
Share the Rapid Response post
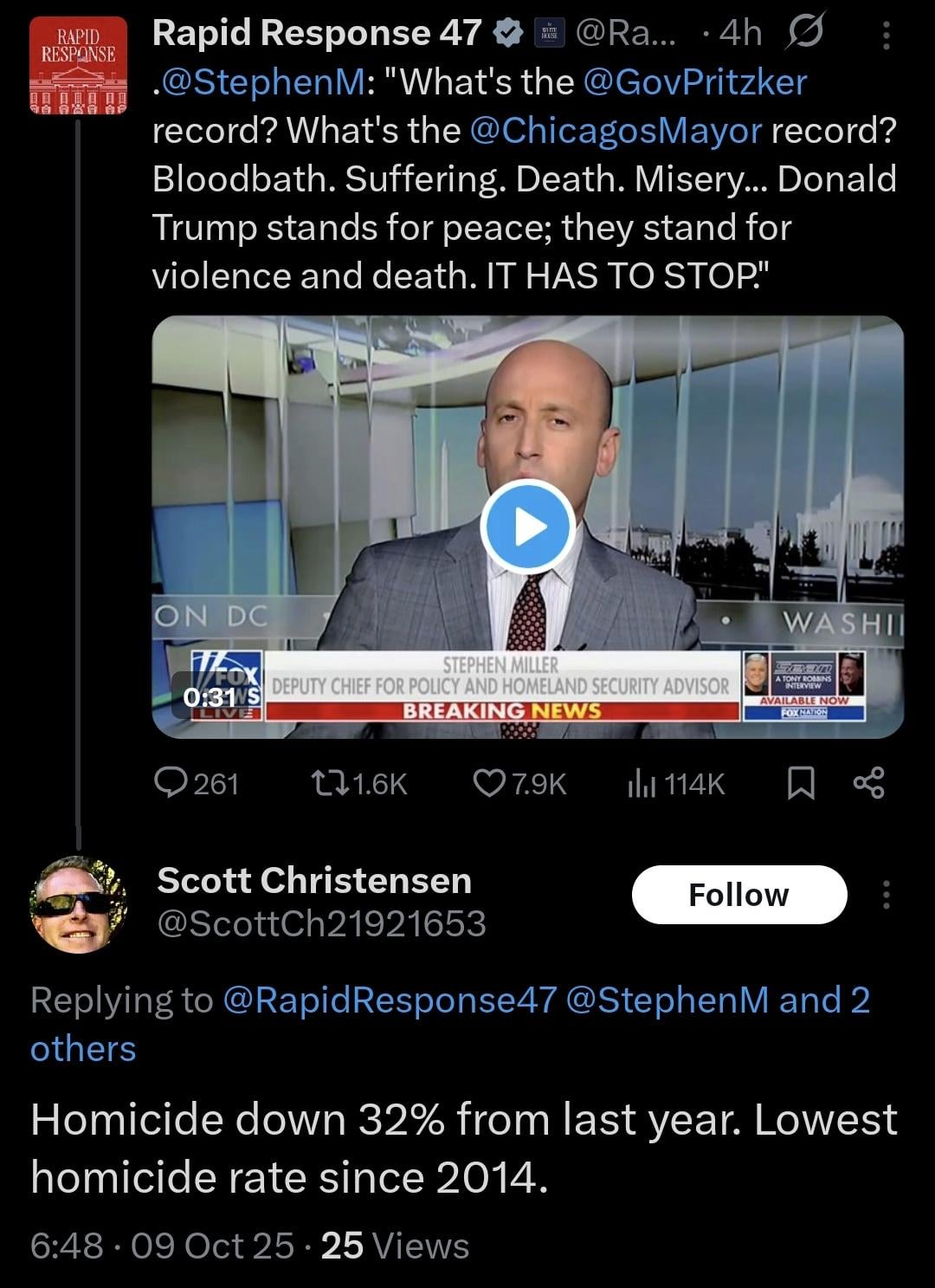pos(868,784)
